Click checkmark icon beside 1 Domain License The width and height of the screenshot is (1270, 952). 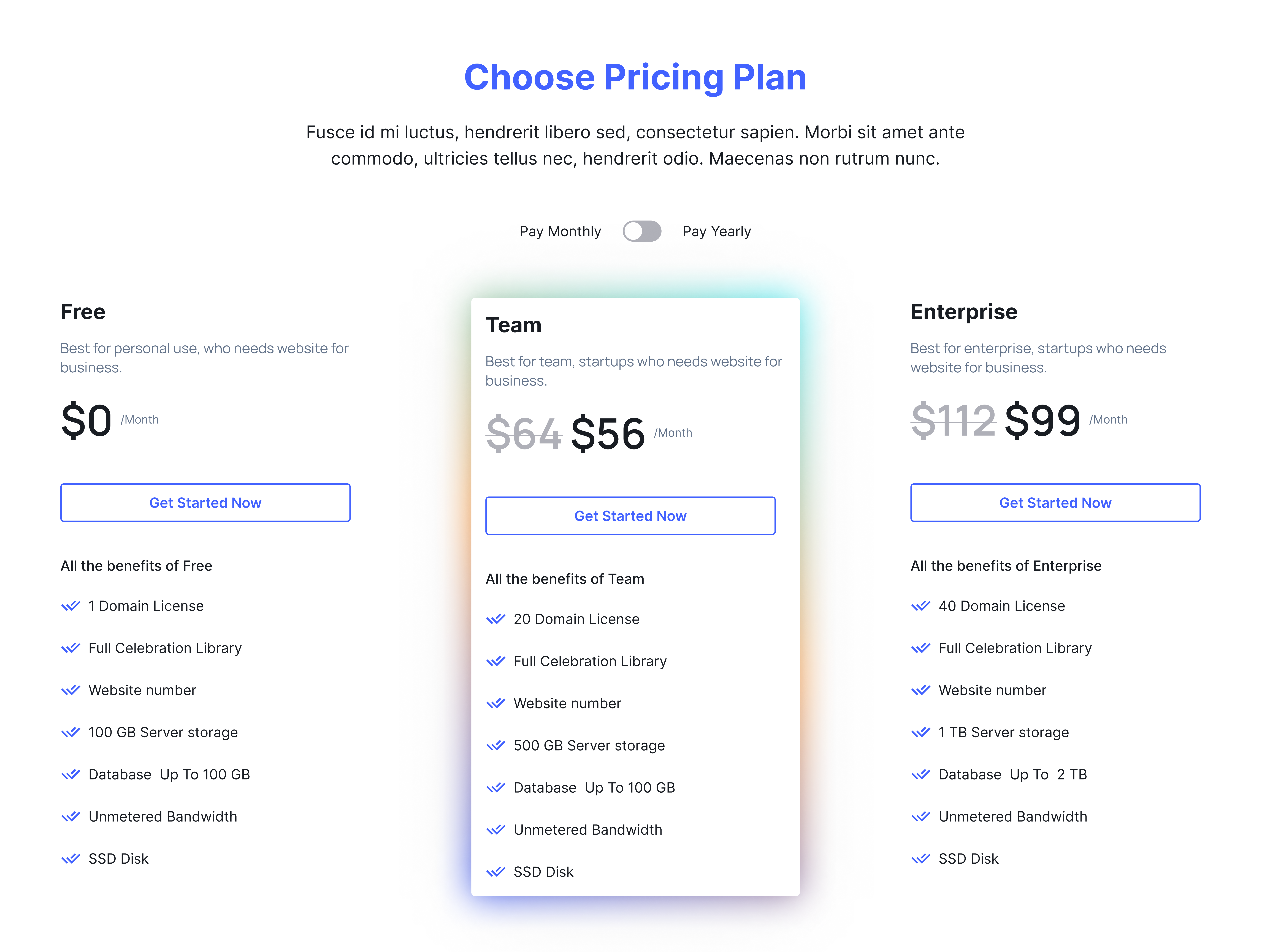(x=71, y=606)
